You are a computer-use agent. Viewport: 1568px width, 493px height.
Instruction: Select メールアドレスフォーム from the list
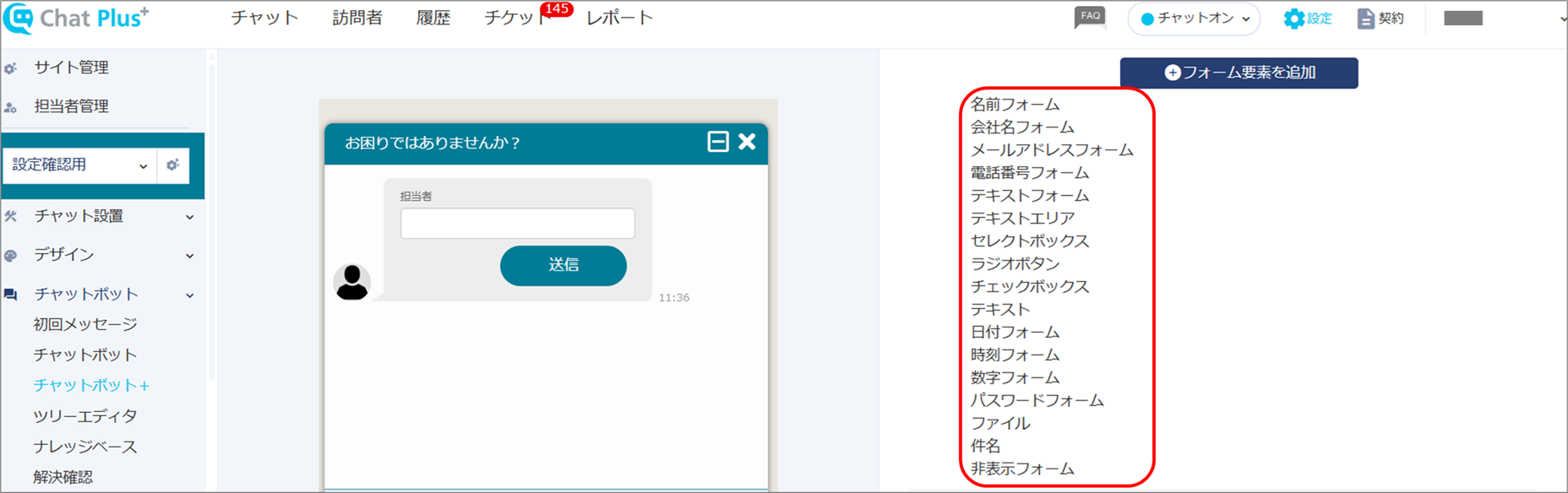[x=1052, y=150]
